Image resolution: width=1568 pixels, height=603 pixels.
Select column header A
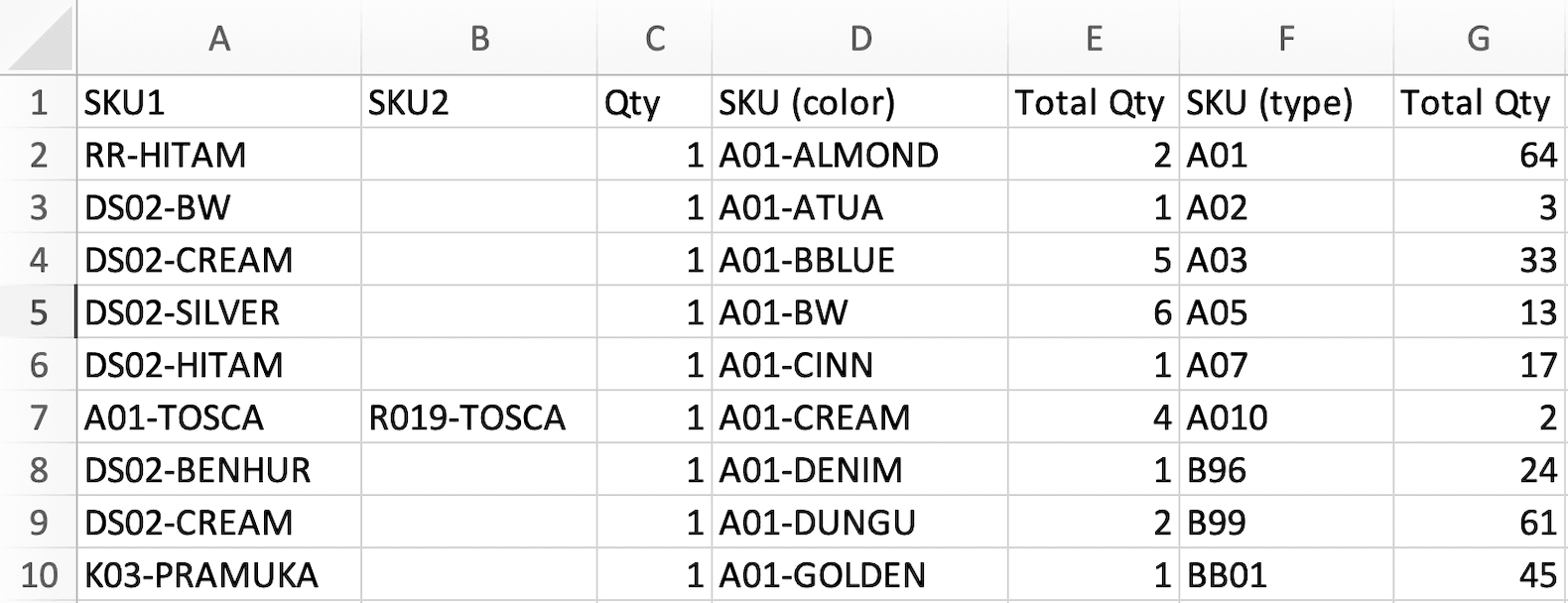[218, 40]
